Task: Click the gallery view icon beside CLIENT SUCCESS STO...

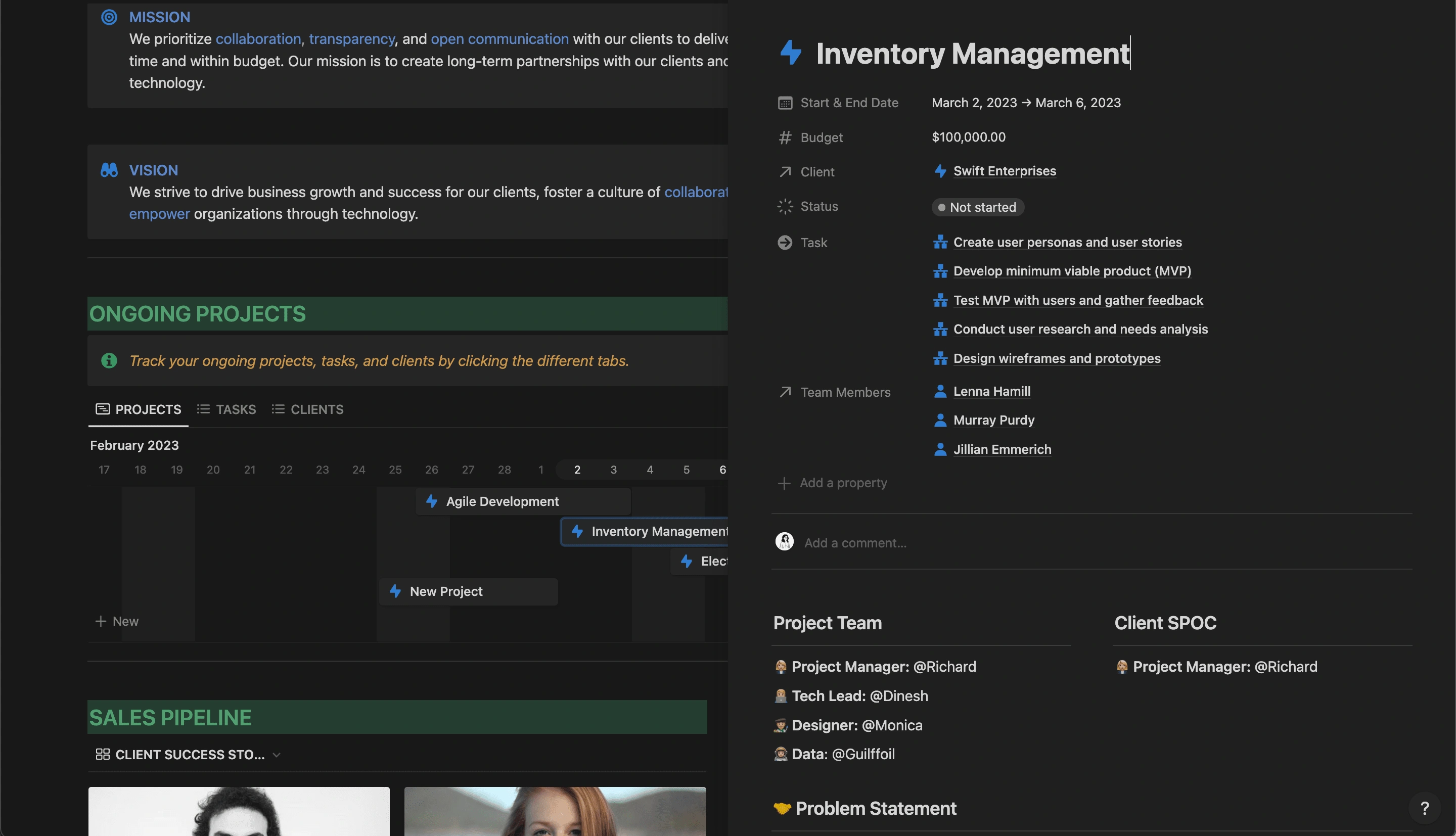Action: point(103,755)
